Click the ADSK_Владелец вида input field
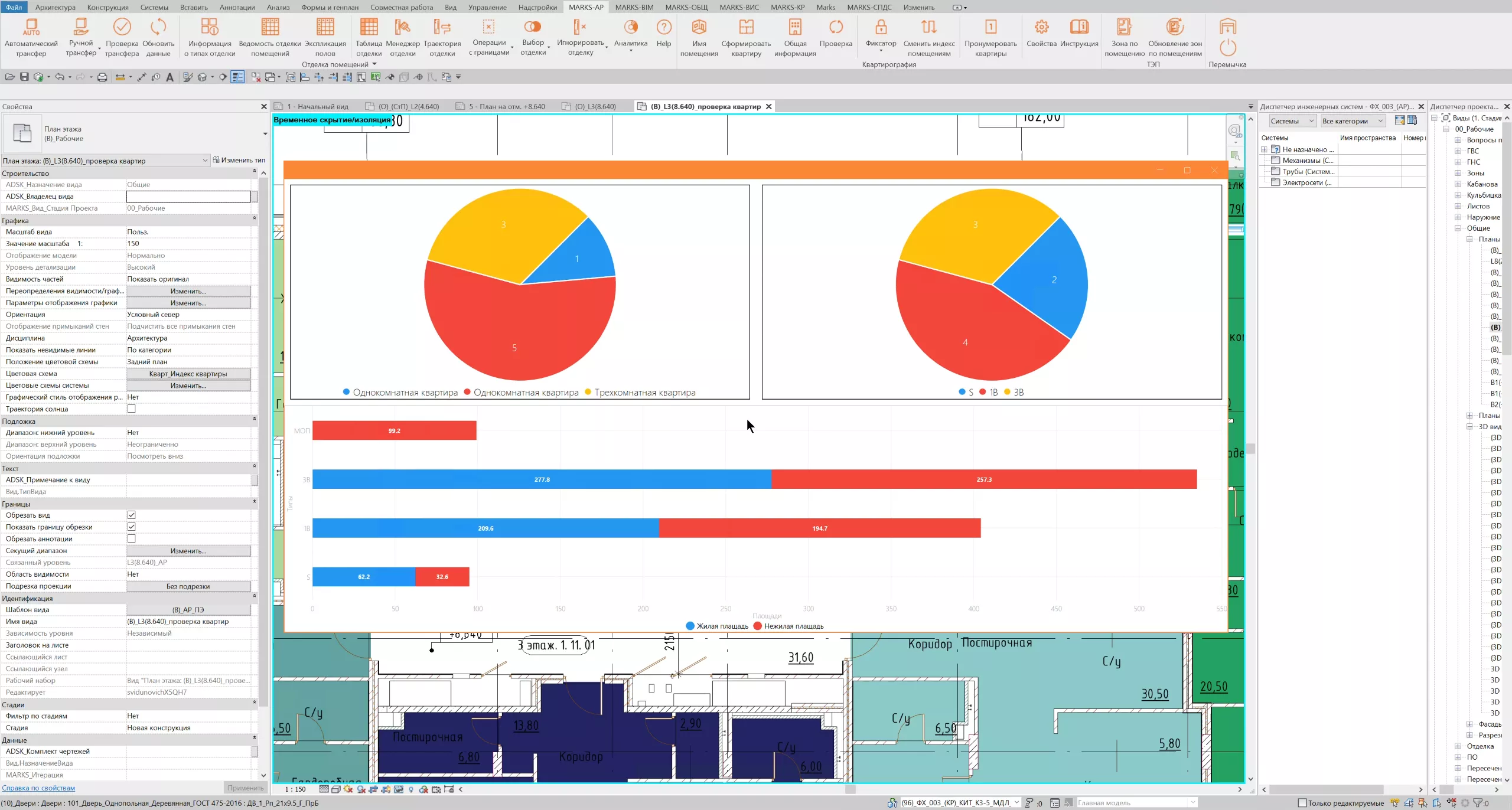The height and width of the screenshot is (810, 1512). pyautogui.click(x=188, y=197)
